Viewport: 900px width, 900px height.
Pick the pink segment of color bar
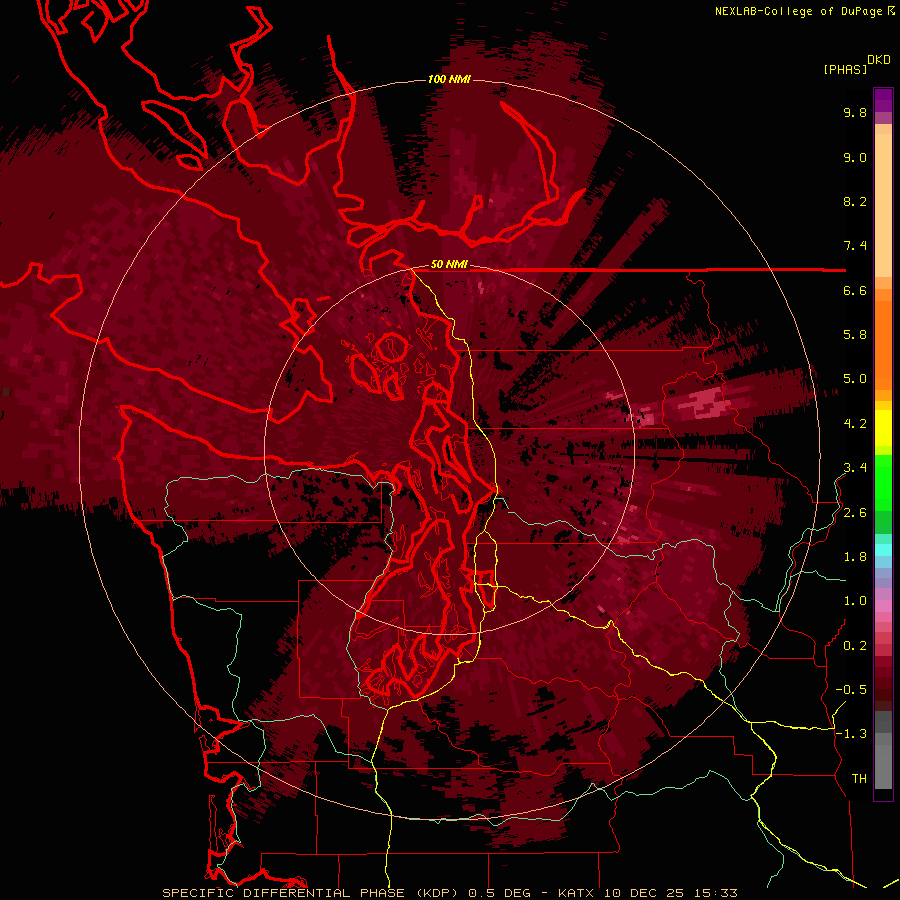coord(883,606)
